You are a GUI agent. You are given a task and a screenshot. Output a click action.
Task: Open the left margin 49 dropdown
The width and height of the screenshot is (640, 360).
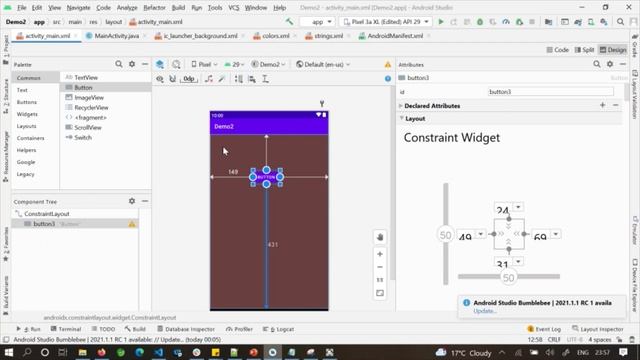tap(481, 234)
